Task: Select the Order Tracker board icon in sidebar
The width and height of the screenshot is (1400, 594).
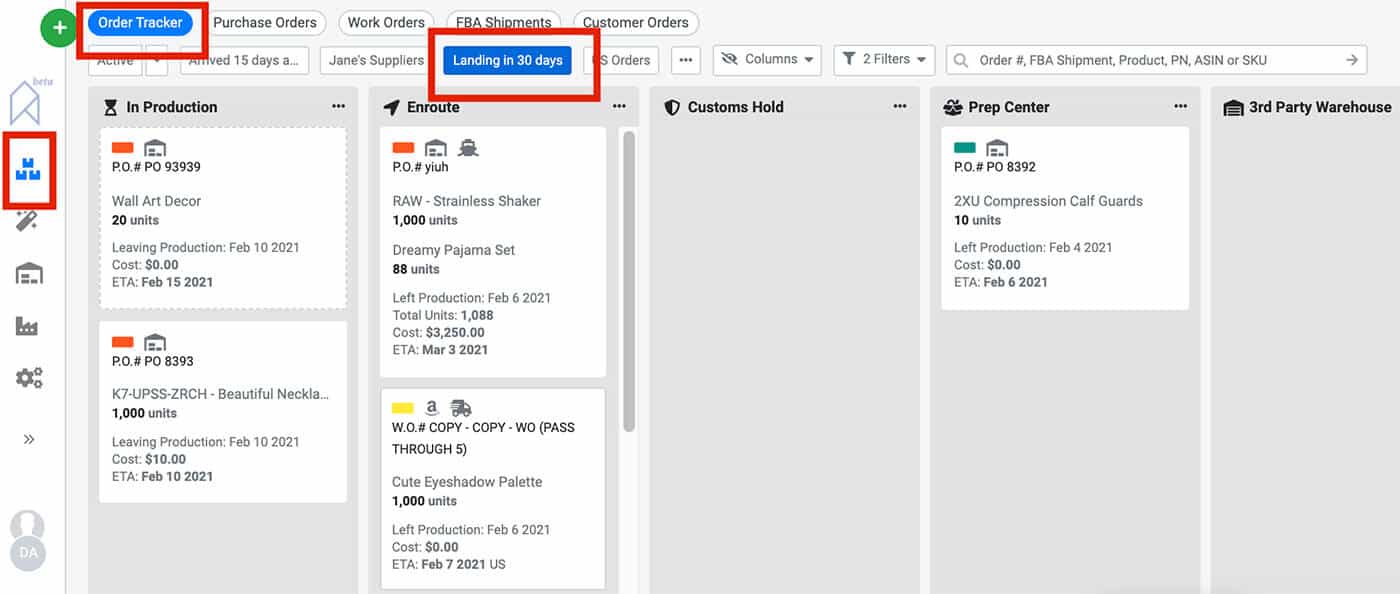Action: (x=29, y=170)
